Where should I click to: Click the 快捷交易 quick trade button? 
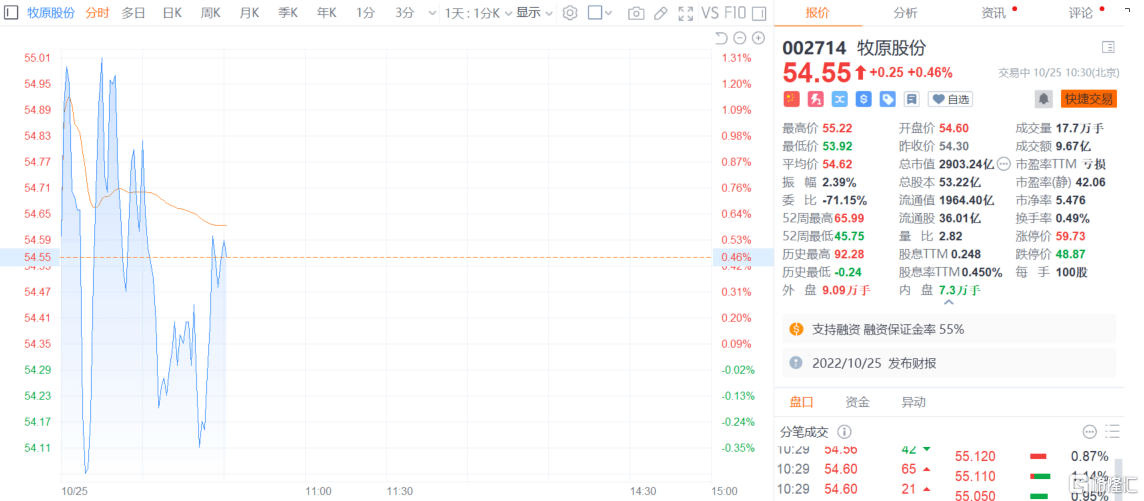point(1088,98)
